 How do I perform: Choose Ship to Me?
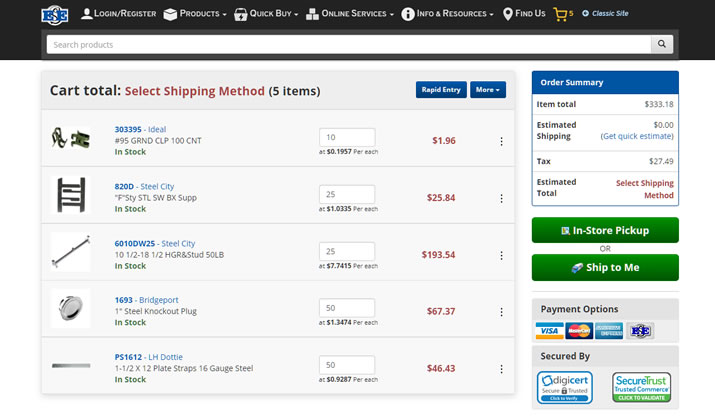605,268
